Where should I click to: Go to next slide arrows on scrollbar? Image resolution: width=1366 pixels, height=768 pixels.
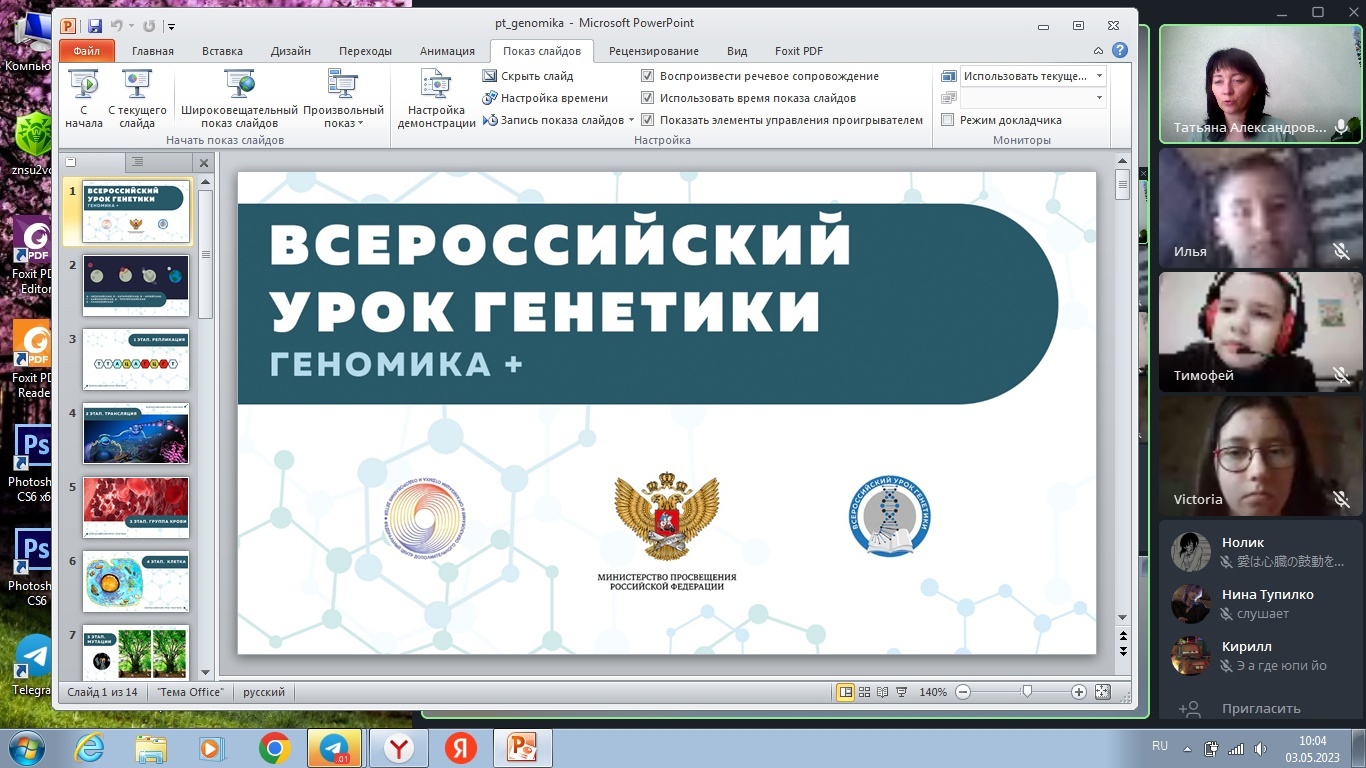click(1122, 651)
